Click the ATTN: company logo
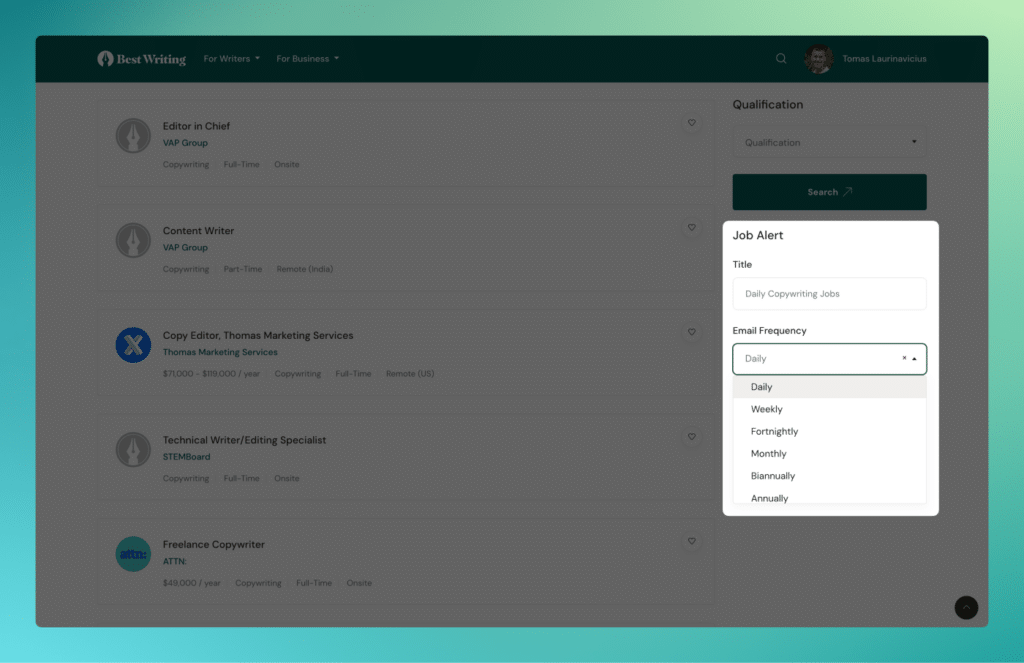This screenshot has width=1024, height=663. [133, 554]
